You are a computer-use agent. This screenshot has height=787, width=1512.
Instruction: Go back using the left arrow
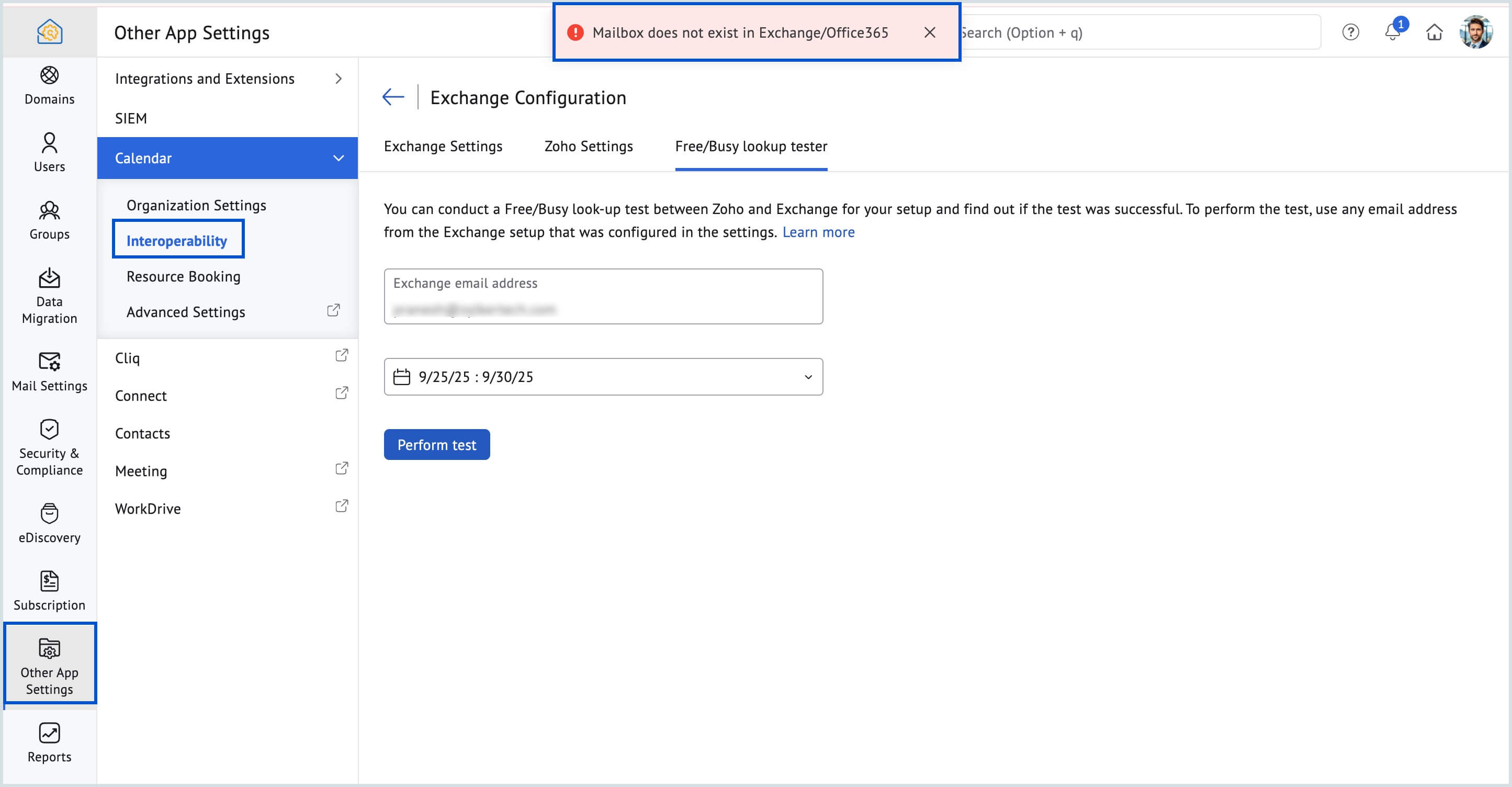(393, 97)
